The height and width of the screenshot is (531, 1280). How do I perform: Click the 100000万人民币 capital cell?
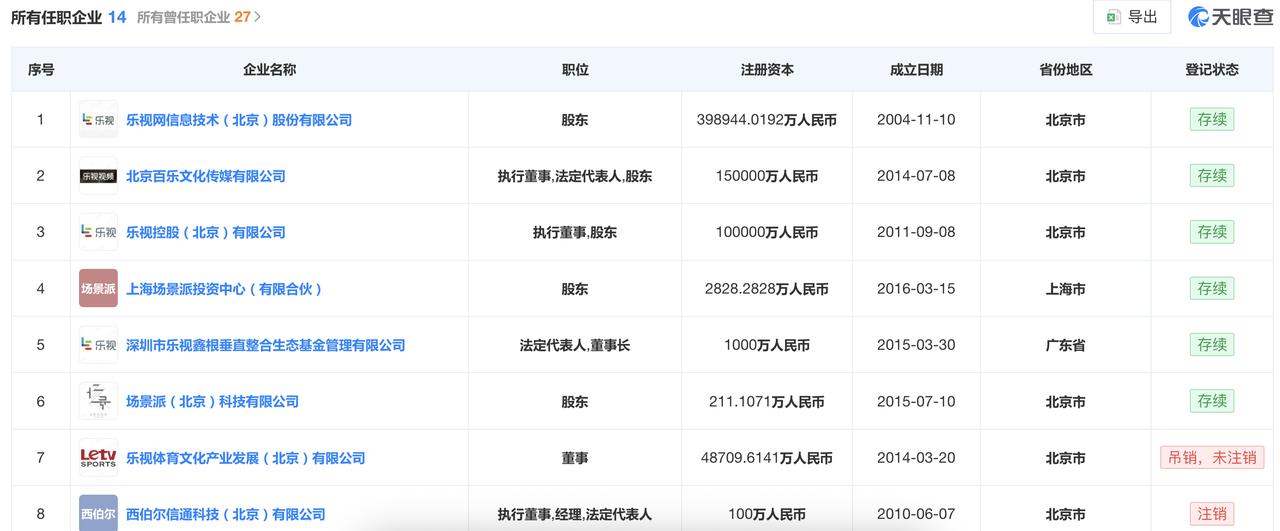[767, 232]
